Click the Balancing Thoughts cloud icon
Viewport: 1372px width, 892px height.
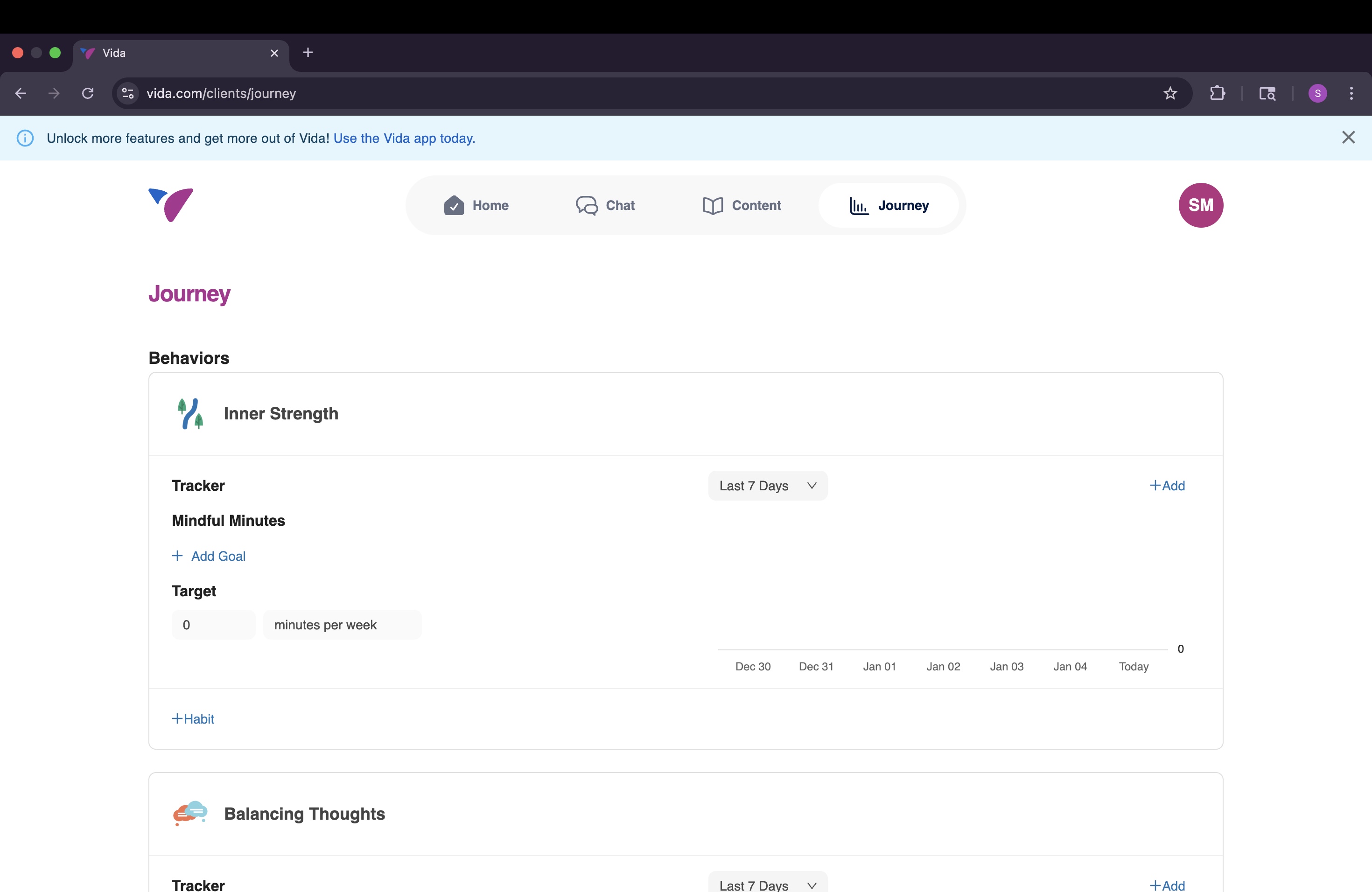click(x=190, y=813)
